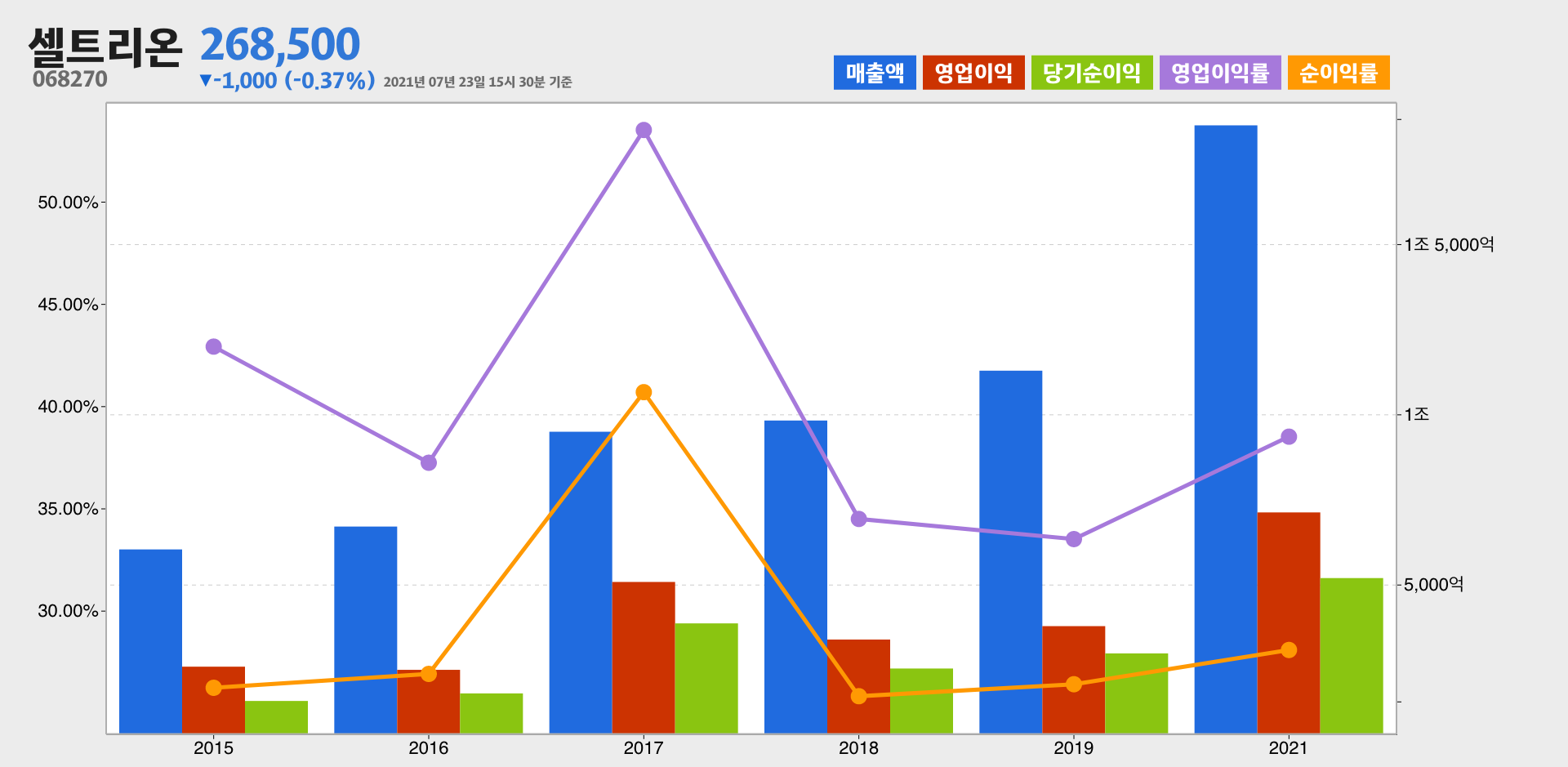Click the 5,000억 right axis label

[x=1434, y=585]
